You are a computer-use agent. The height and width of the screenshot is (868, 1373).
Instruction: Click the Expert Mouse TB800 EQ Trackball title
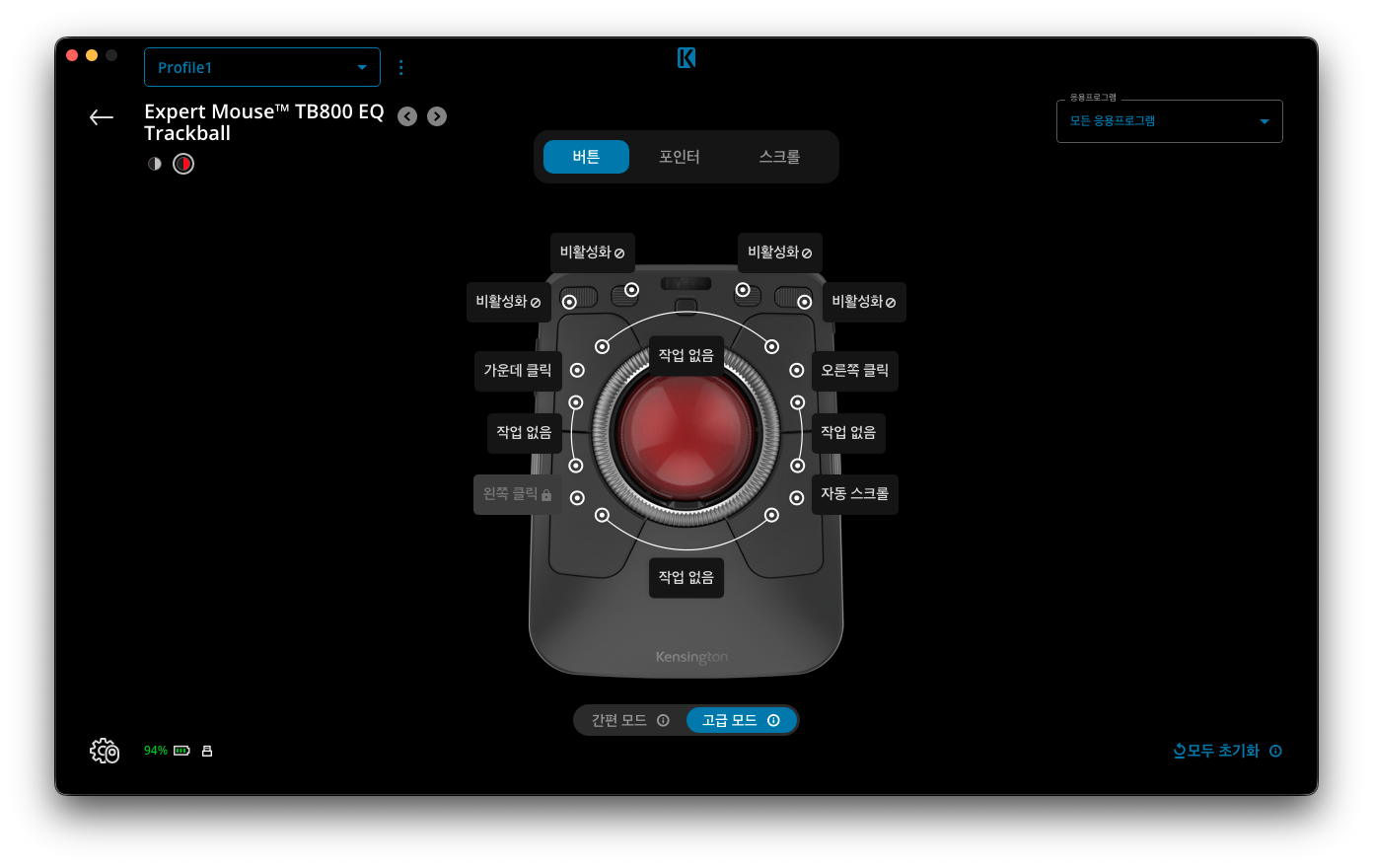(264, 122)
